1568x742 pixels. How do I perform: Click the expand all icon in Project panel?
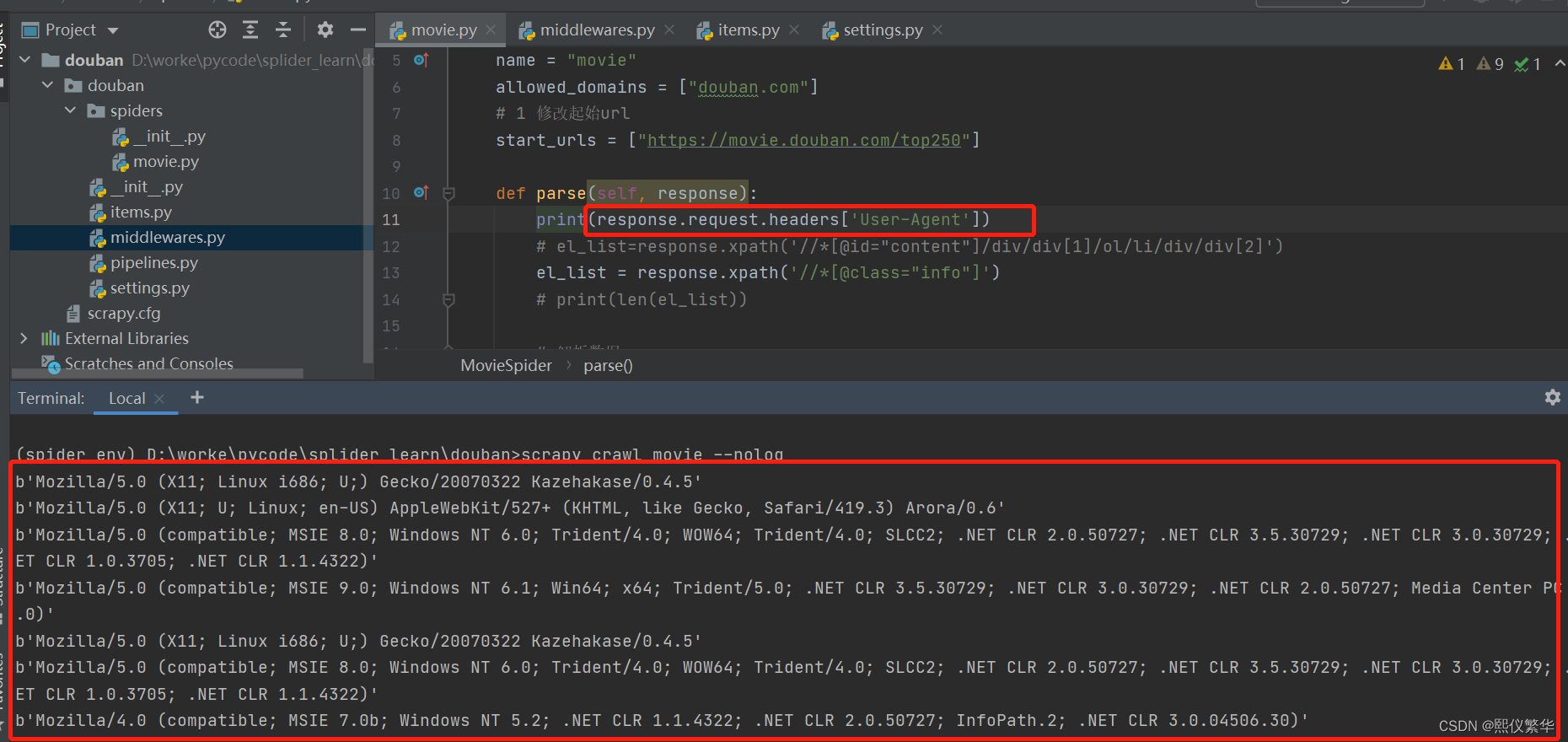(x=250, y=30)
